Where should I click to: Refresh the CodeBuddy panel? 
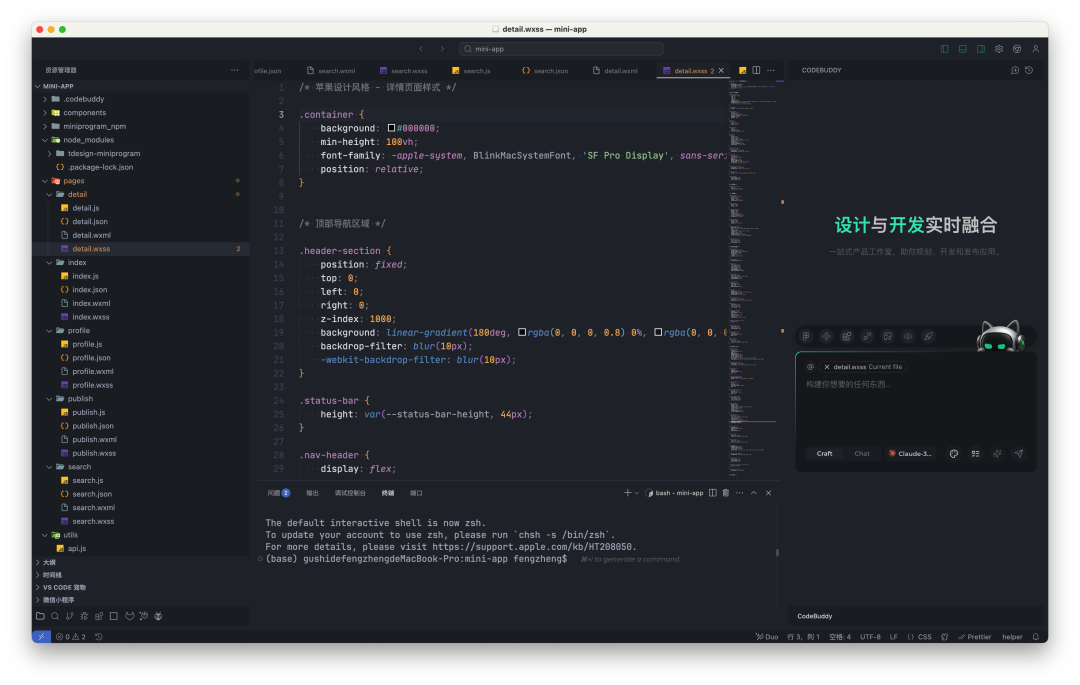click(1030, 70)
